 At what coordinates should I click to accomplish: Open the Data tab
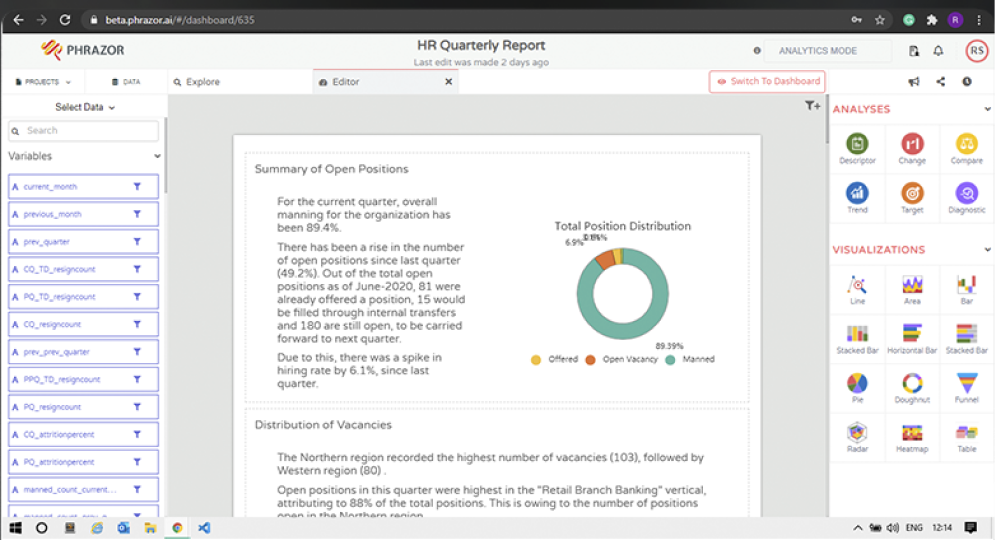126,82
